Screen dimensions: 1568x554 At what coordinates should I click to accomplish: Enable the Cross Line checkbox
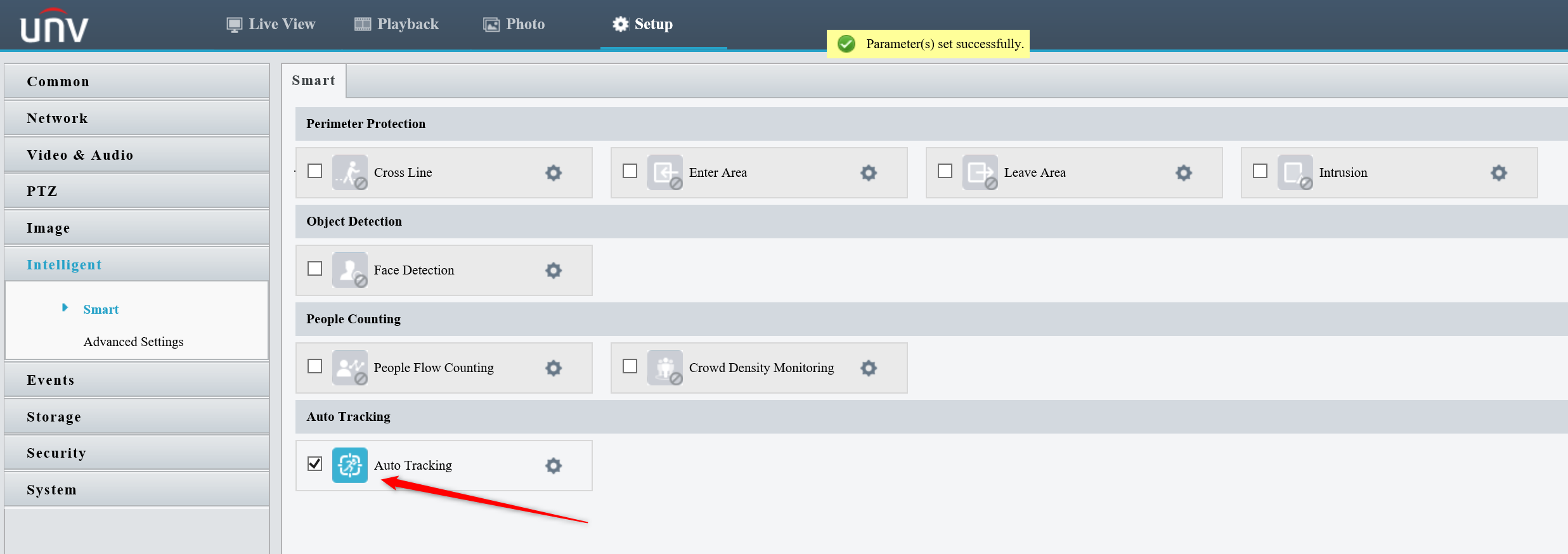[314, 171]
